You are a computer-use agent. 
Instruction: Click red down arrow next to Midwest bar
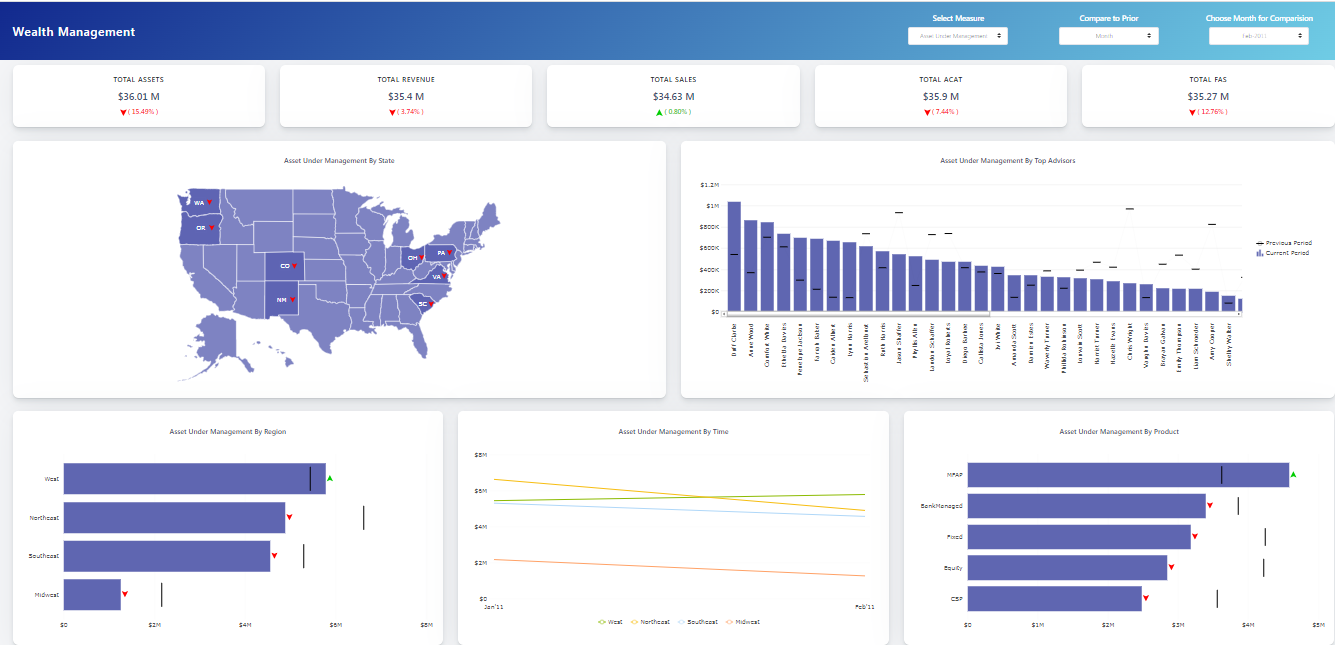pyautogui.click(x=125, y=595)
